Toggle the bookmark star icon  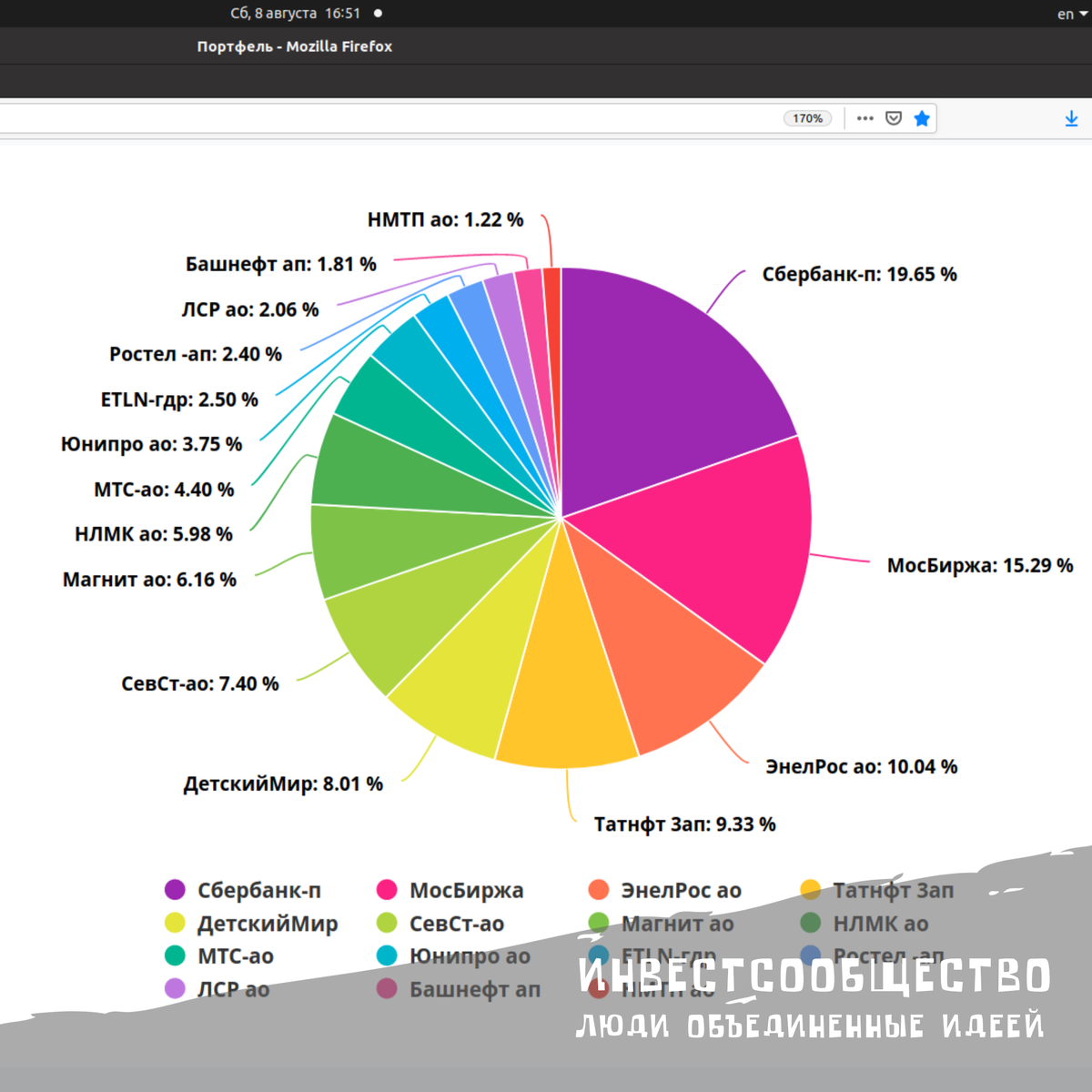tap(922, 118)
